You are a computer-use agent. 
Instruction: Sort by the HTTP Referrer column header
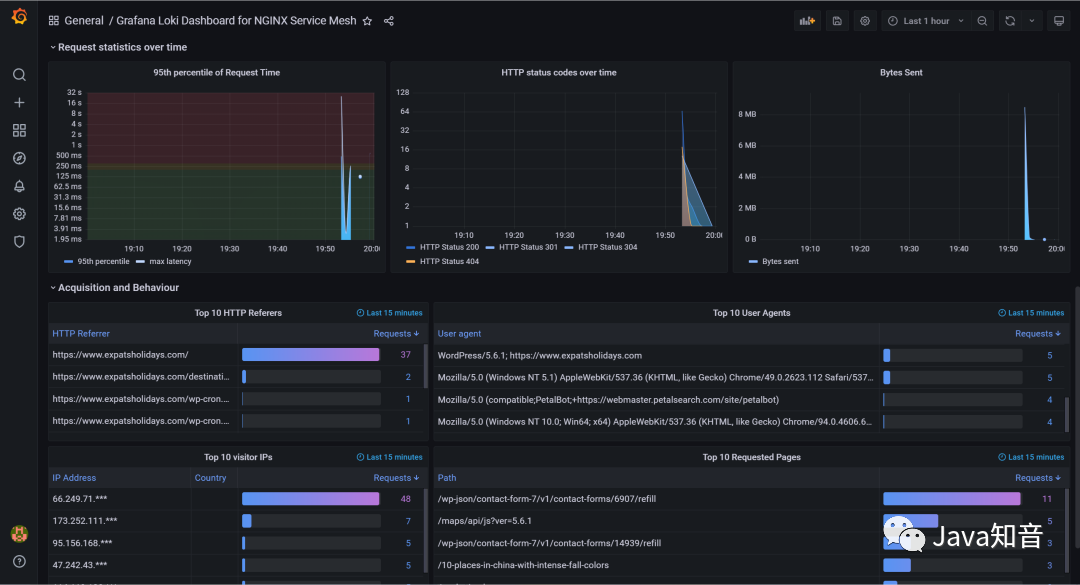(81, 333)
